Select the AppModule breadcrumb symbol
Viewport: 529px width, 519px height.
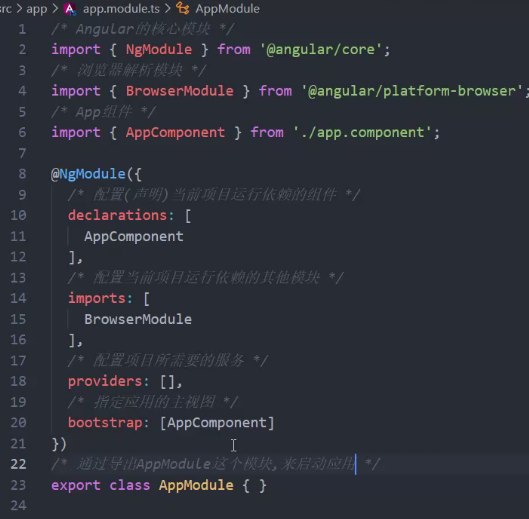227,9
